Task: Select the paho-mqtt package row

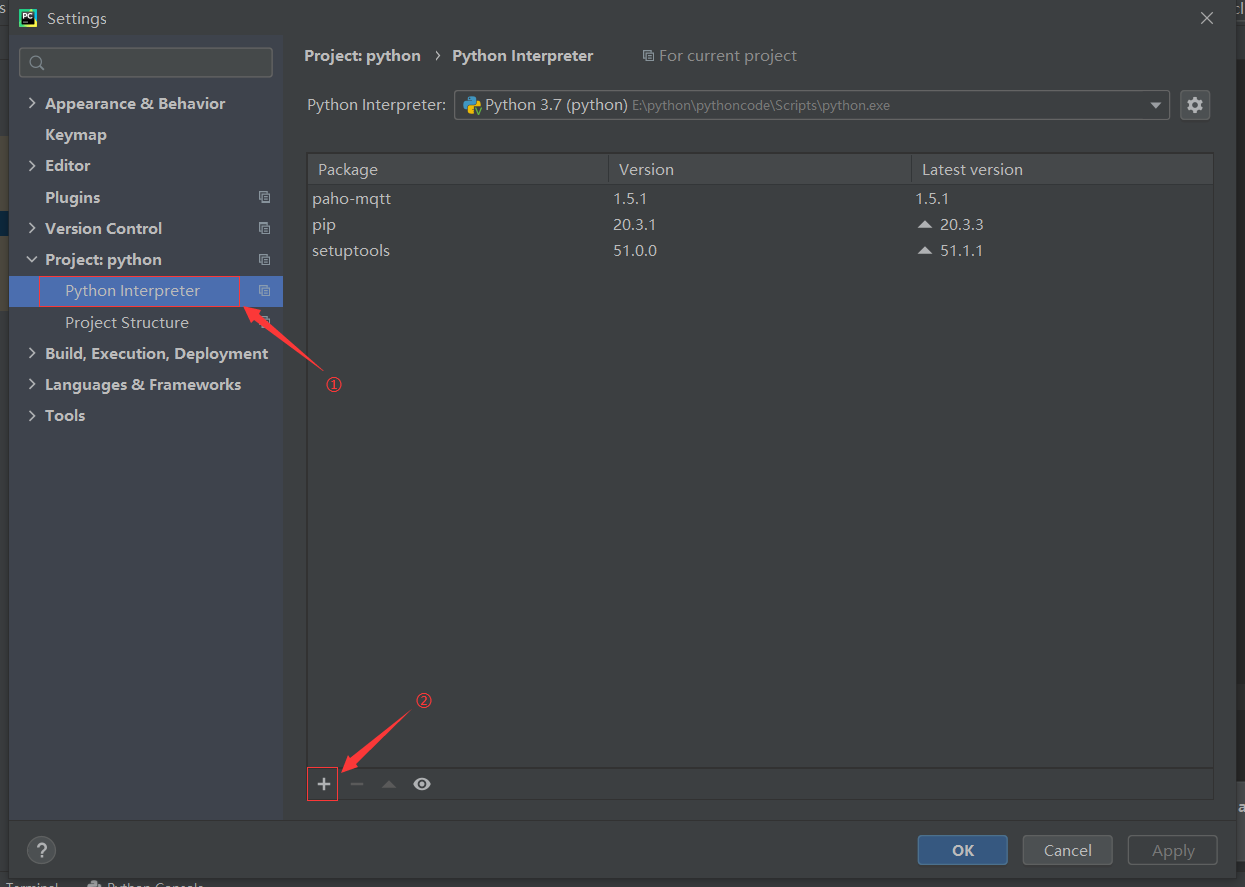Action: 760,198
